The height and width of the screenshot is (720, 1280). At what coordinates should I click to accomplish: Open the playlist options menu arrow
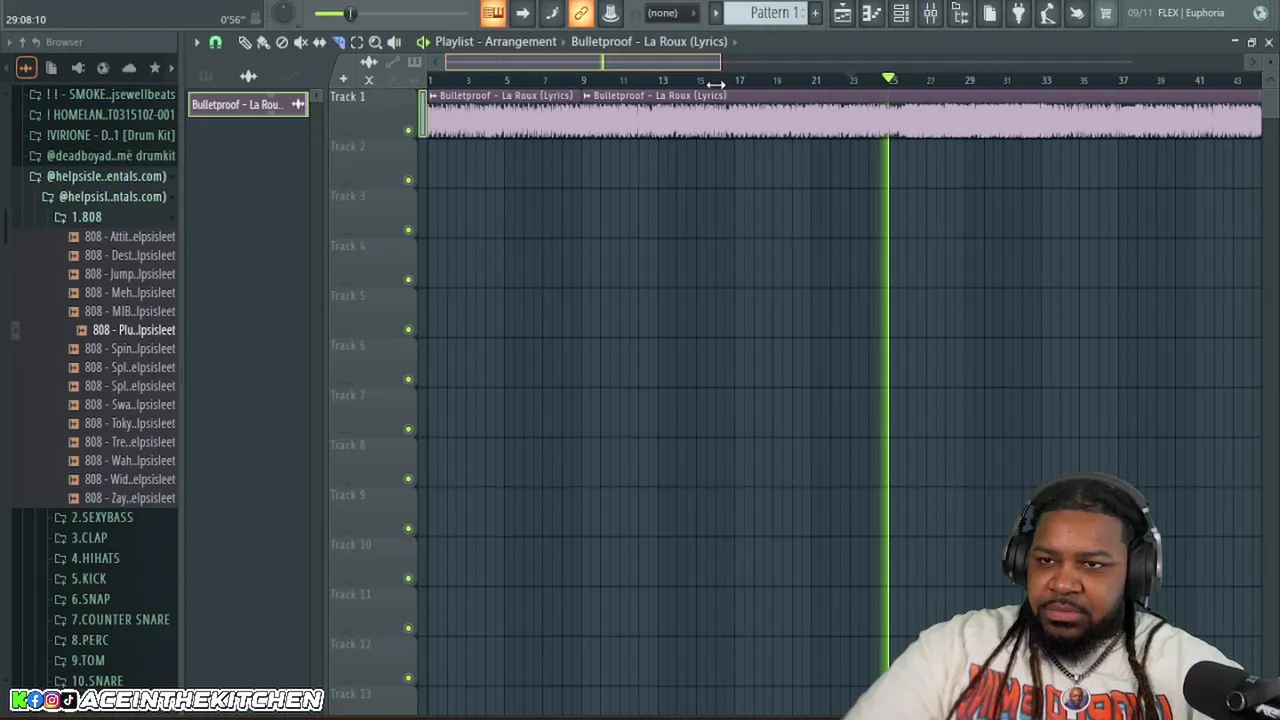(x=197, y=42)
